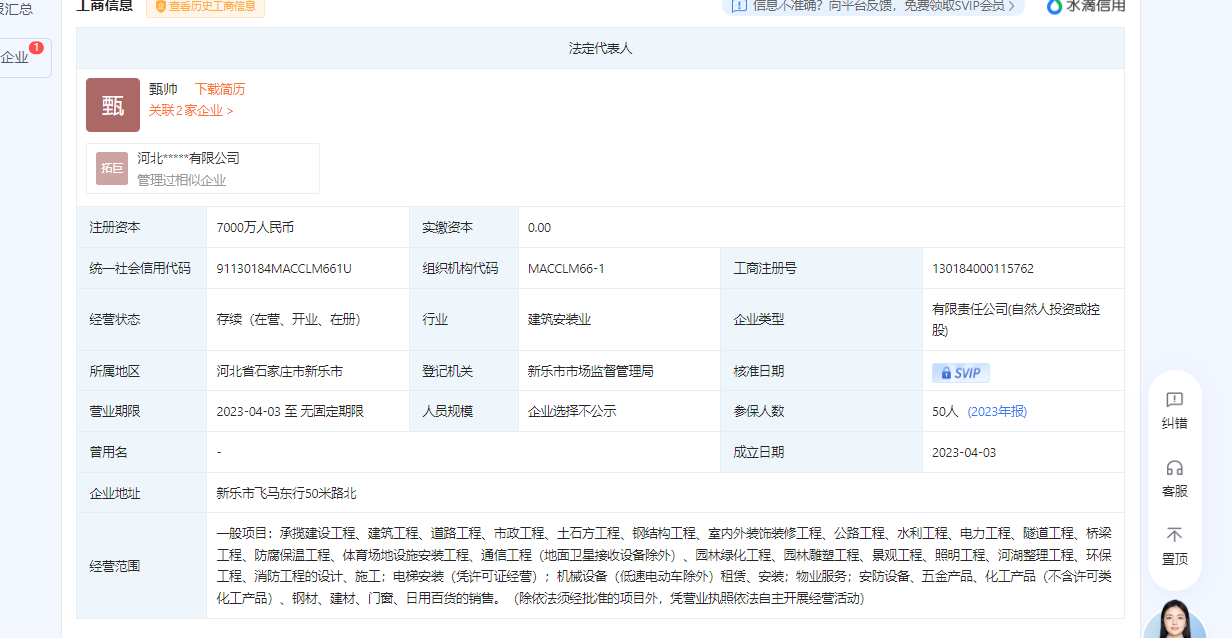This screenshot has height=638, width=1232.
Task: Click the 50人 insured count
Action: click(945, 411)
